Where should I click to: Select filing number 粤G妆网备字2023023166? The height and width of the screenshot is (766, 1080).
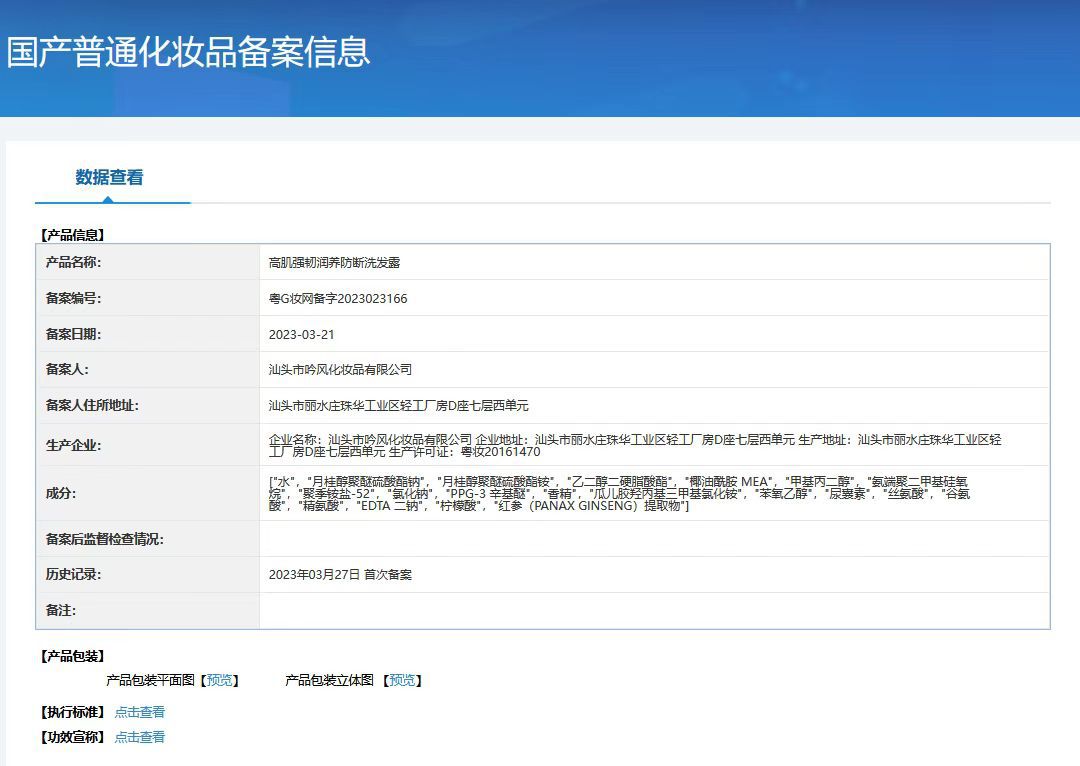338,298
